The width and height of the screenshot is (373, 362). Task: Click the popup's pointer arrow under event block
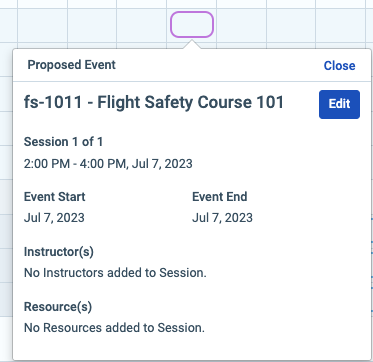pos(192,44)
